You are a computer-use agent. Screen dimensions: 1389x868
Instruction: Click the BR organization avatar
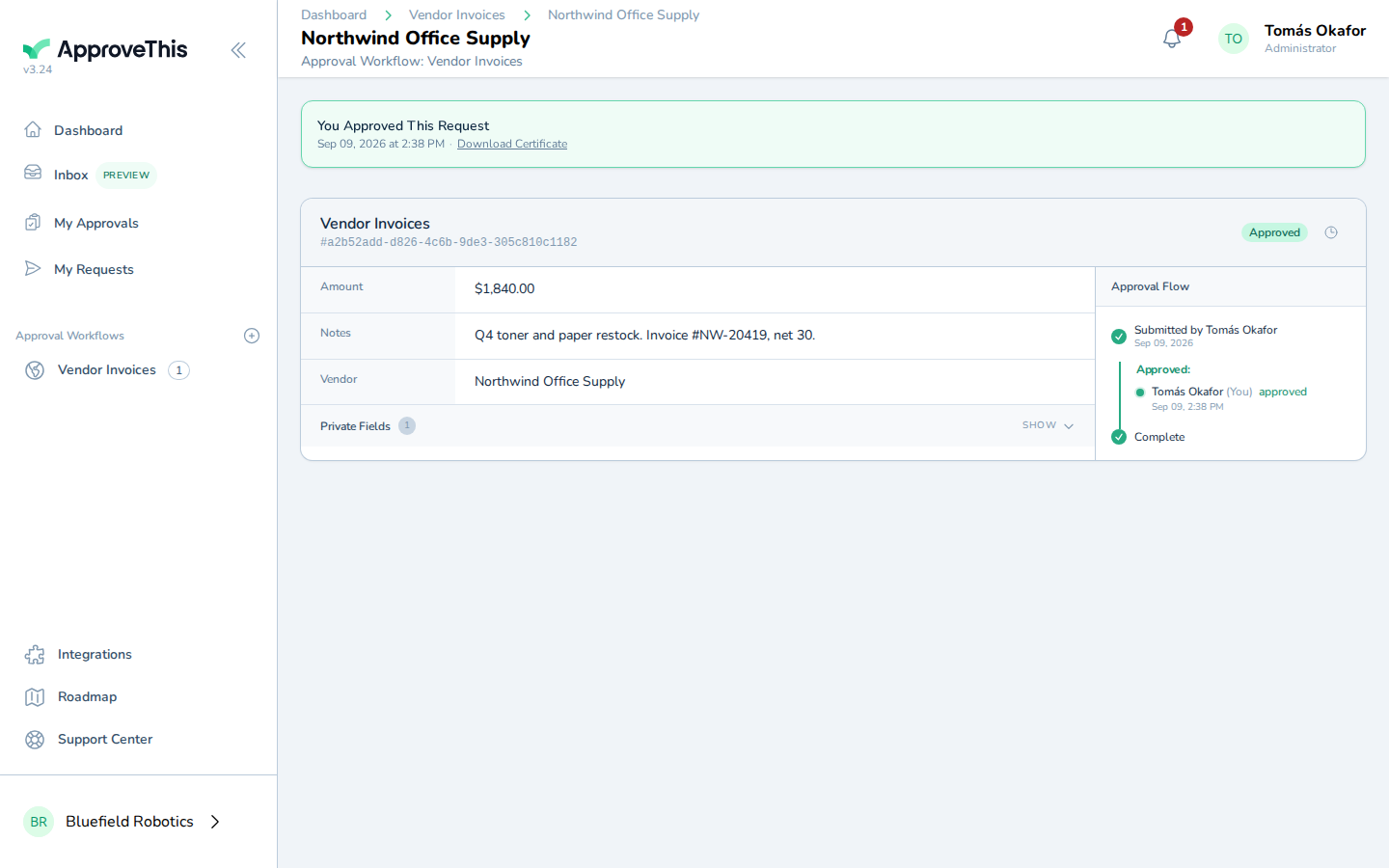(39, 822)
